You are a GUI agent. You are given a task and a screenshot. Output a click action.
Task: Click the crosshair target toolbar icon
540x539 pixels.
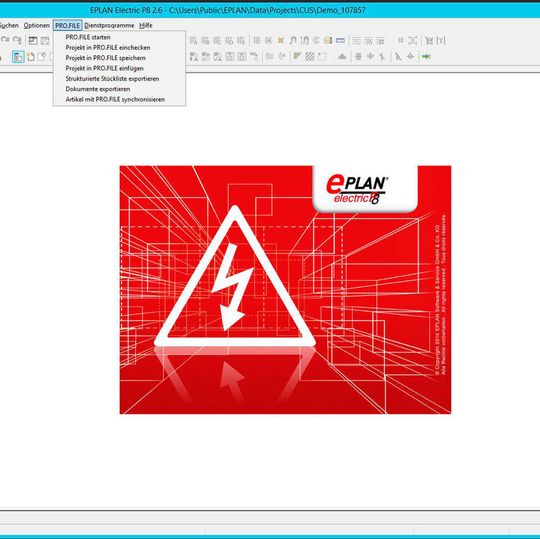(x=410, y=56)
